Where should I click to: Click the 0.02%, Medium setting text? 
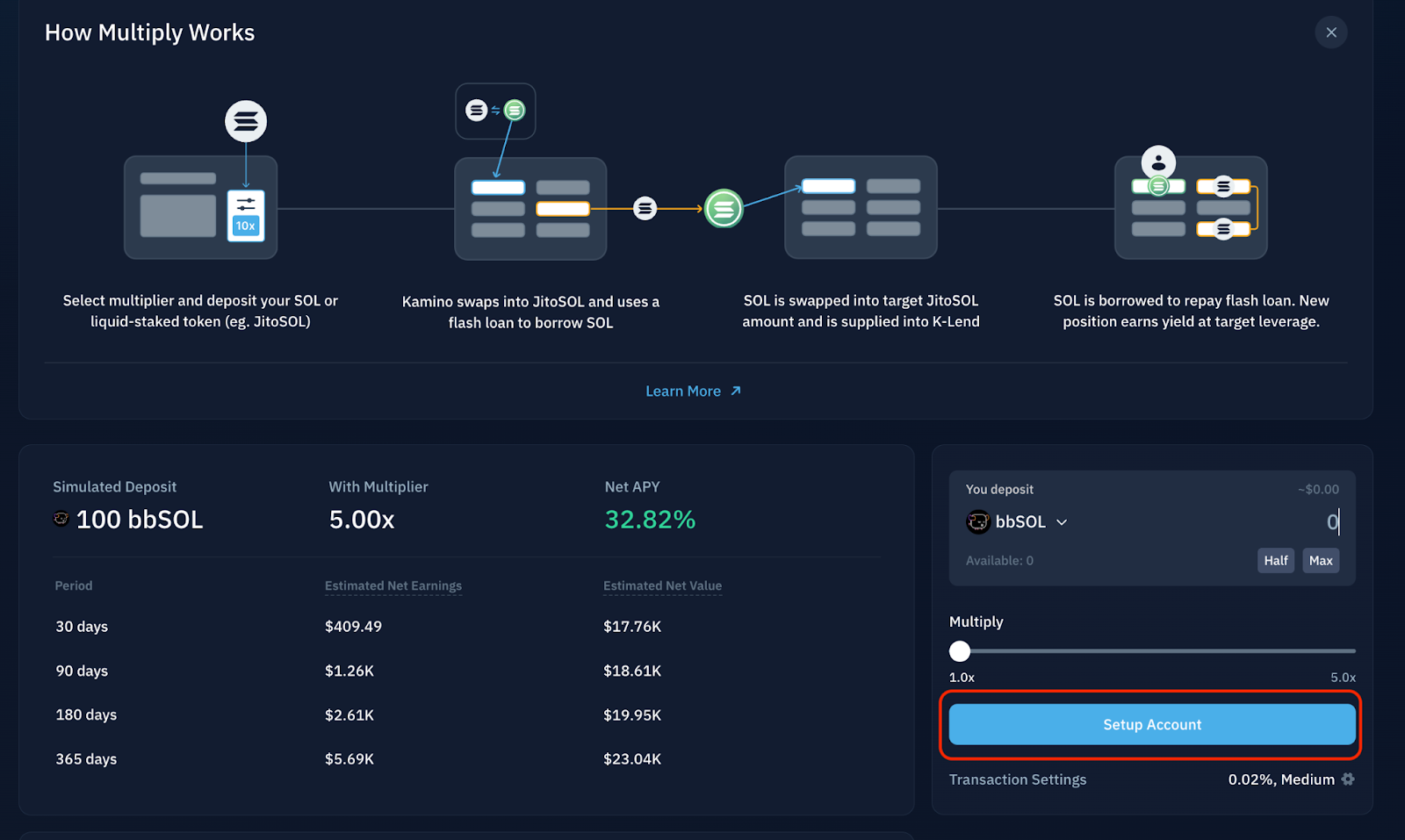(1281, 779)
